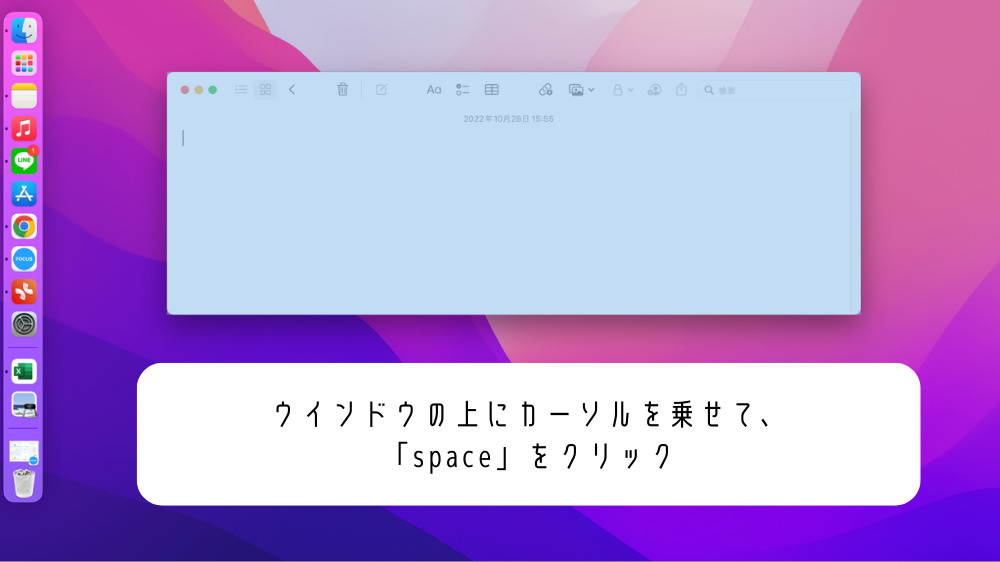Click the note date 2022年10月28日 15:55
Viewport: 1000px width, 562px height.
point(508,119)
